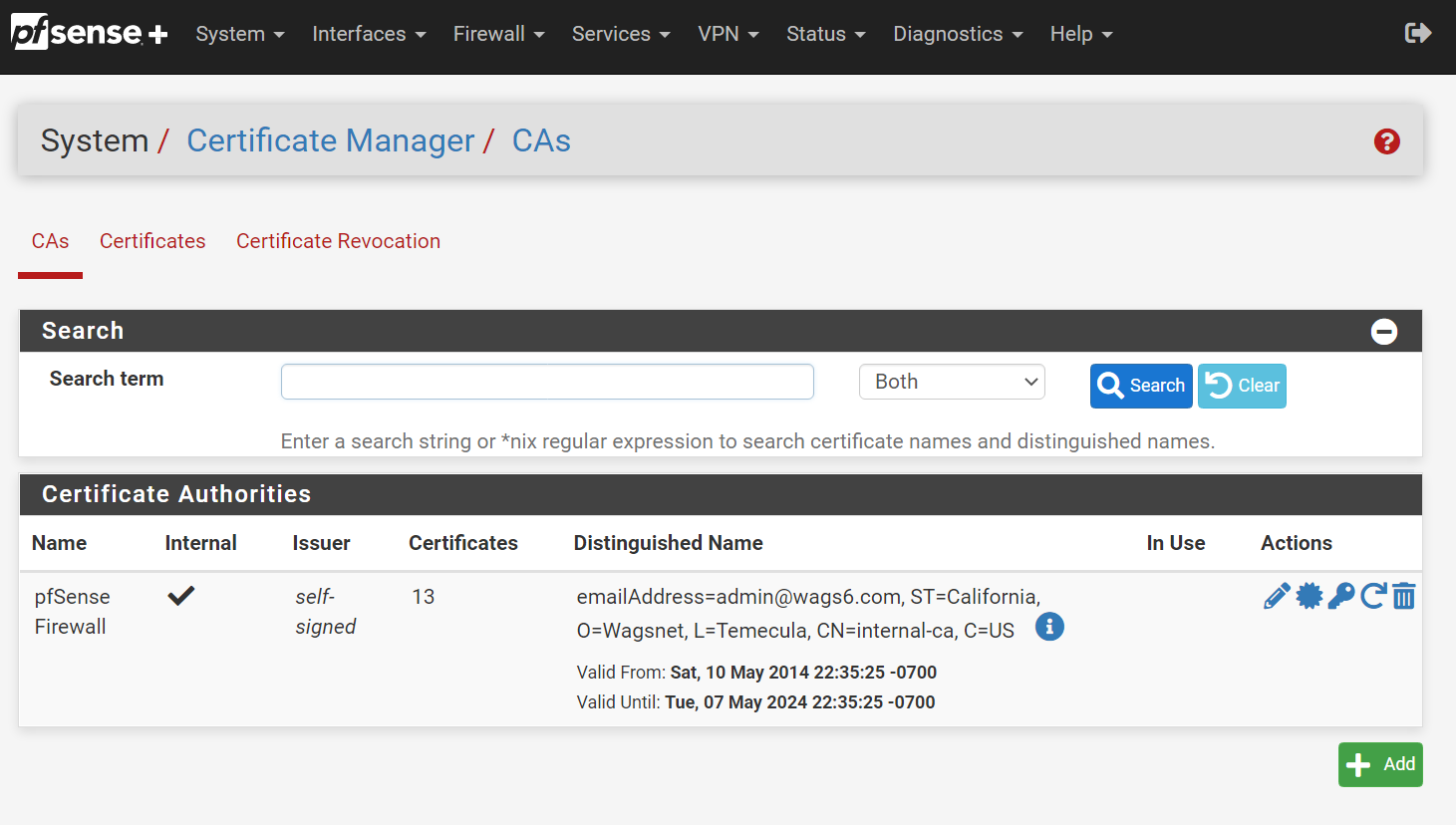Renew the pfSense Firewall CA
The height and width of the screenshot is (825, 1456).
click(1373, 596)
